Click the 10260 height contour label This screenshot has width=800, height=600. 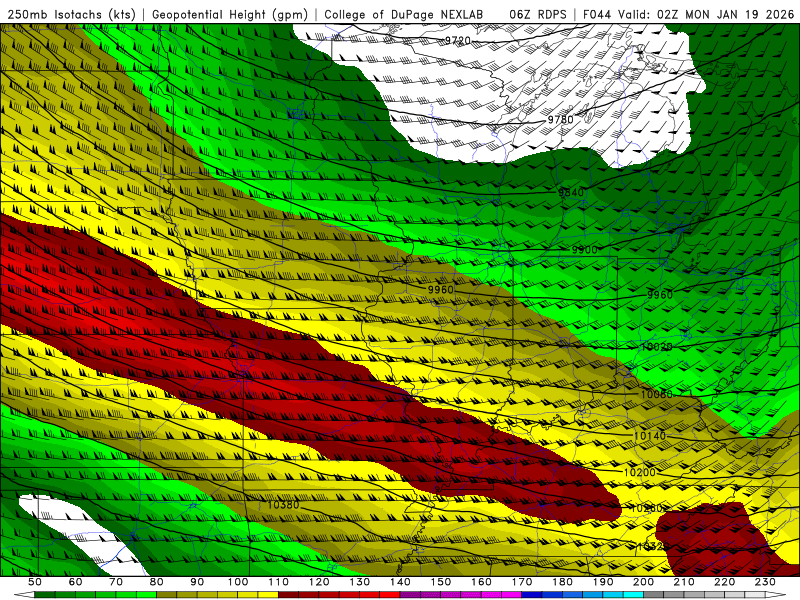point(646,508)
